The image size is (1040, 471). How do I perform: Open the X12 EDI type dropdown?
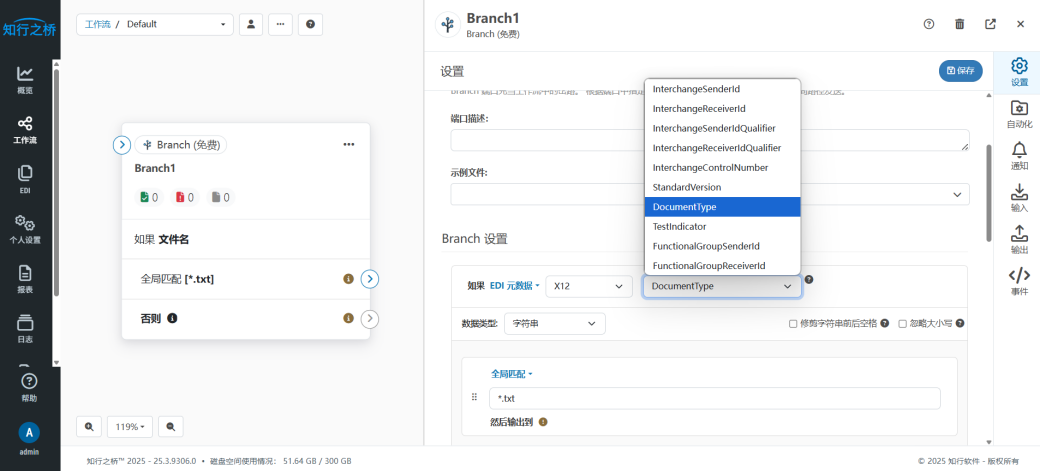pos(589,286)
